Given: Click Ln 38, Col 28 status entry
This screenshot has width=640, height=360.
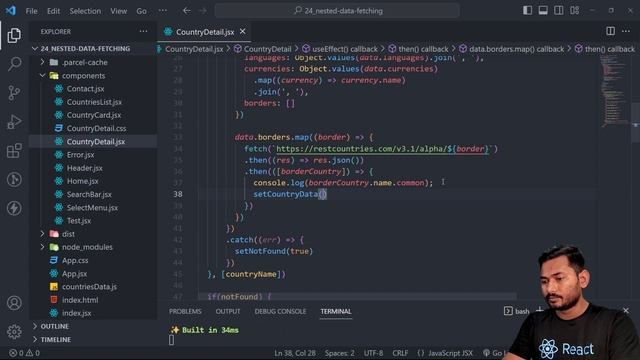Looking at the screenshot, I should click(x=295, y=353).
